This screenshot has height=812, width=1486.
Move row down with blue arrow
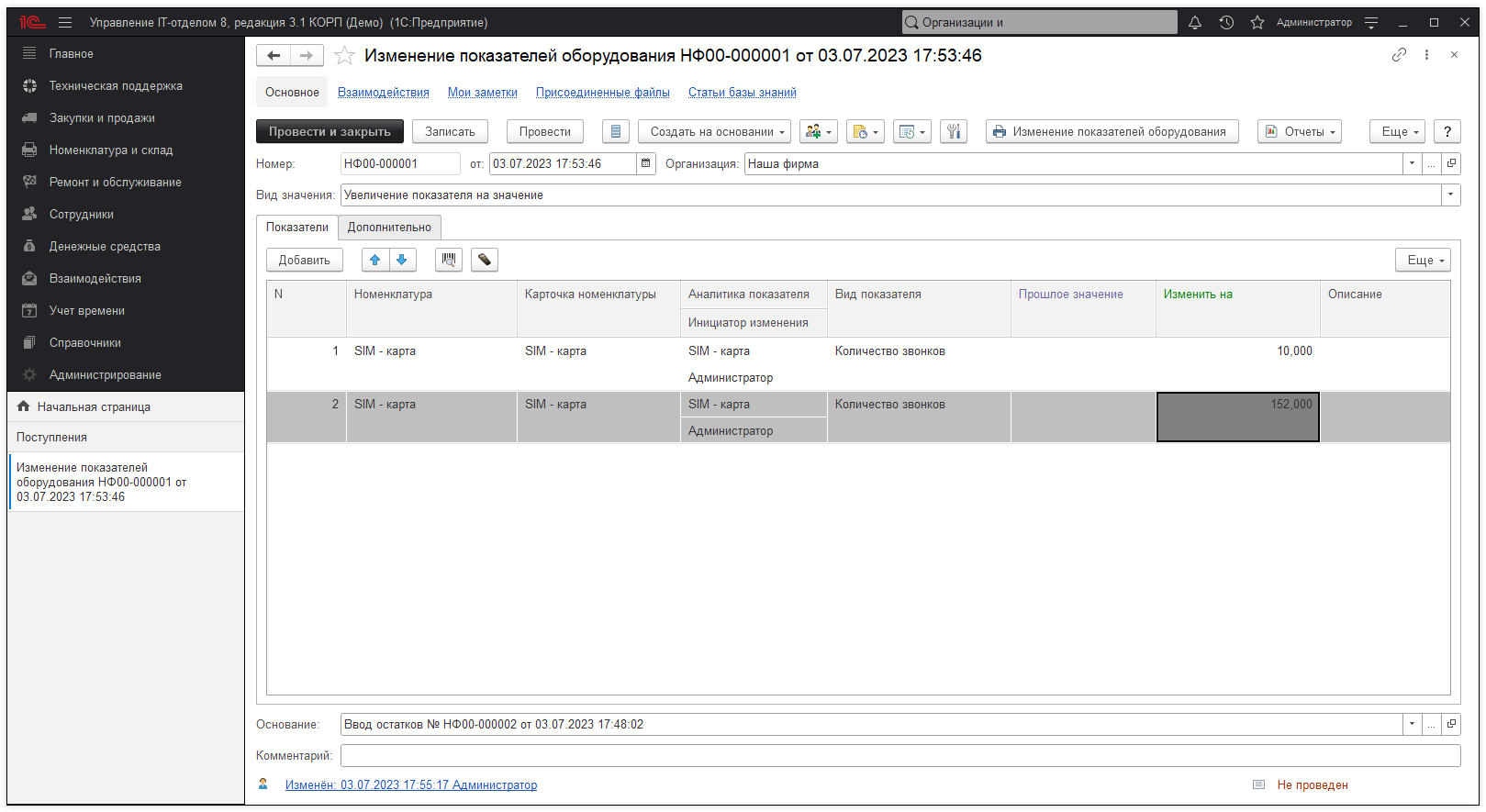click(402, 260)
